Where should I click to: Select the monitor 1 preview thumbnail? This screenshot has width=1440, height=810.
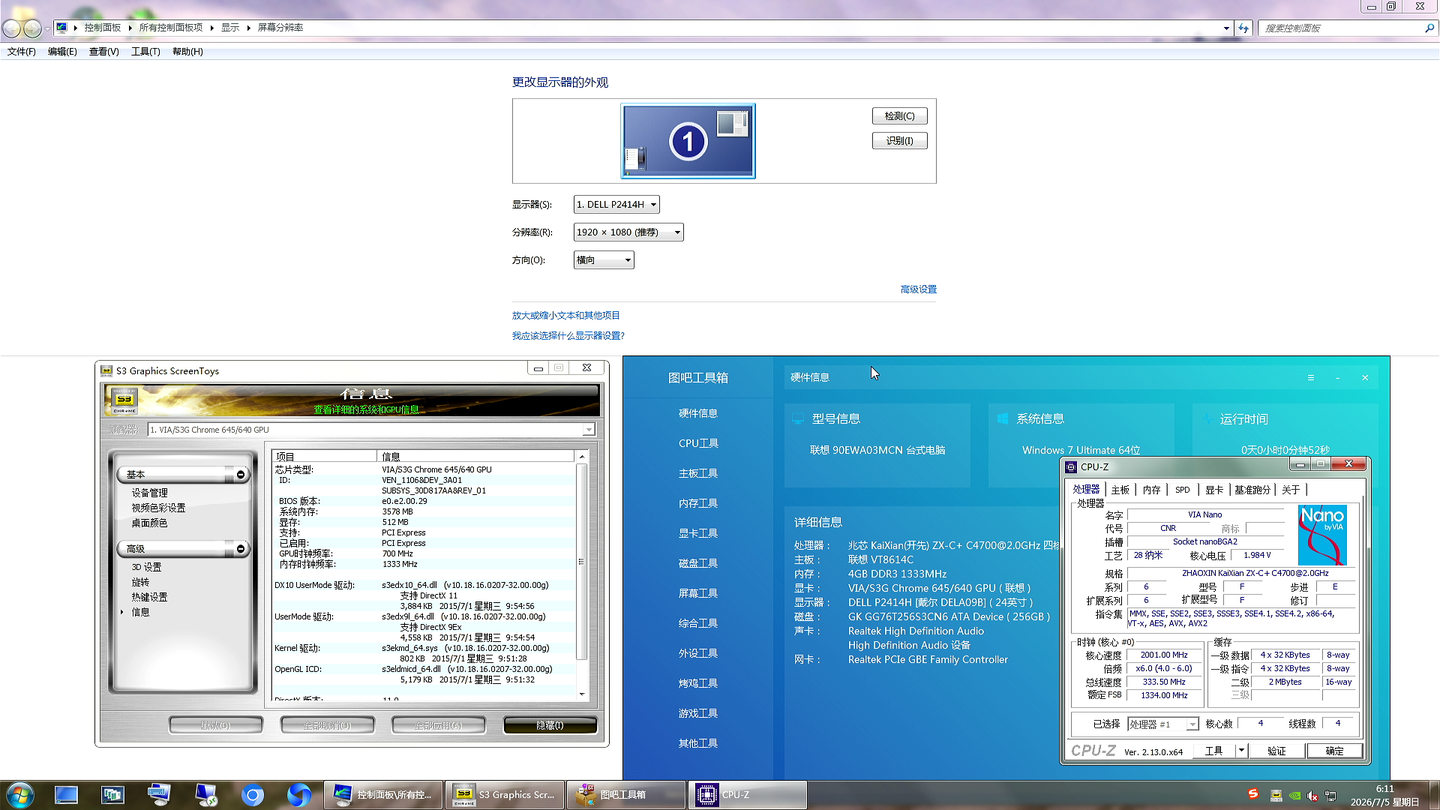688,141
